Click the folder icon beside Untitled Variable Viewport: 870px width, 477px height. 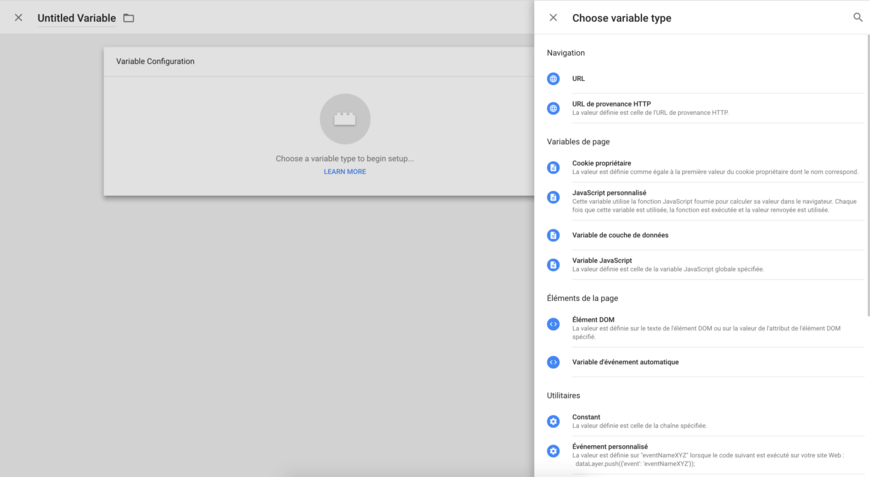click(129, 18)
